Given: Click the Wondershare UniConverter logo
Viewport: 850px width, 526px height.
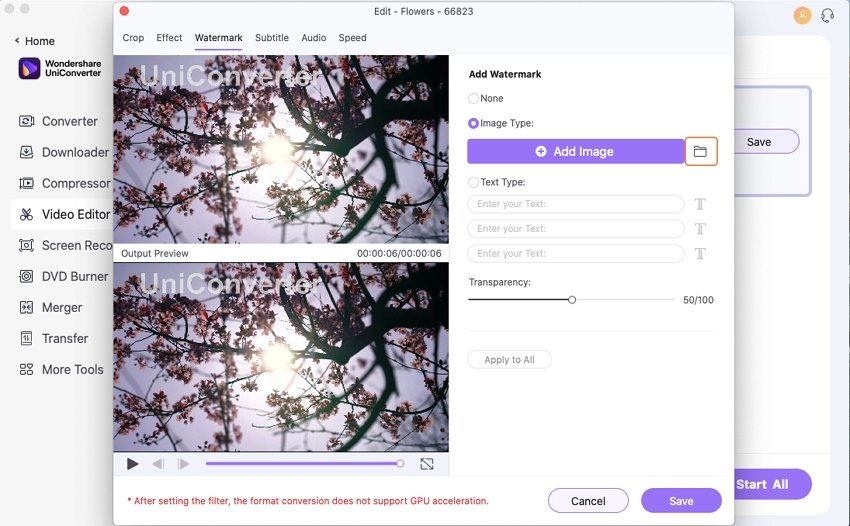Looking at the screenshot, I should pyautogui.click(x=29, y=68).
